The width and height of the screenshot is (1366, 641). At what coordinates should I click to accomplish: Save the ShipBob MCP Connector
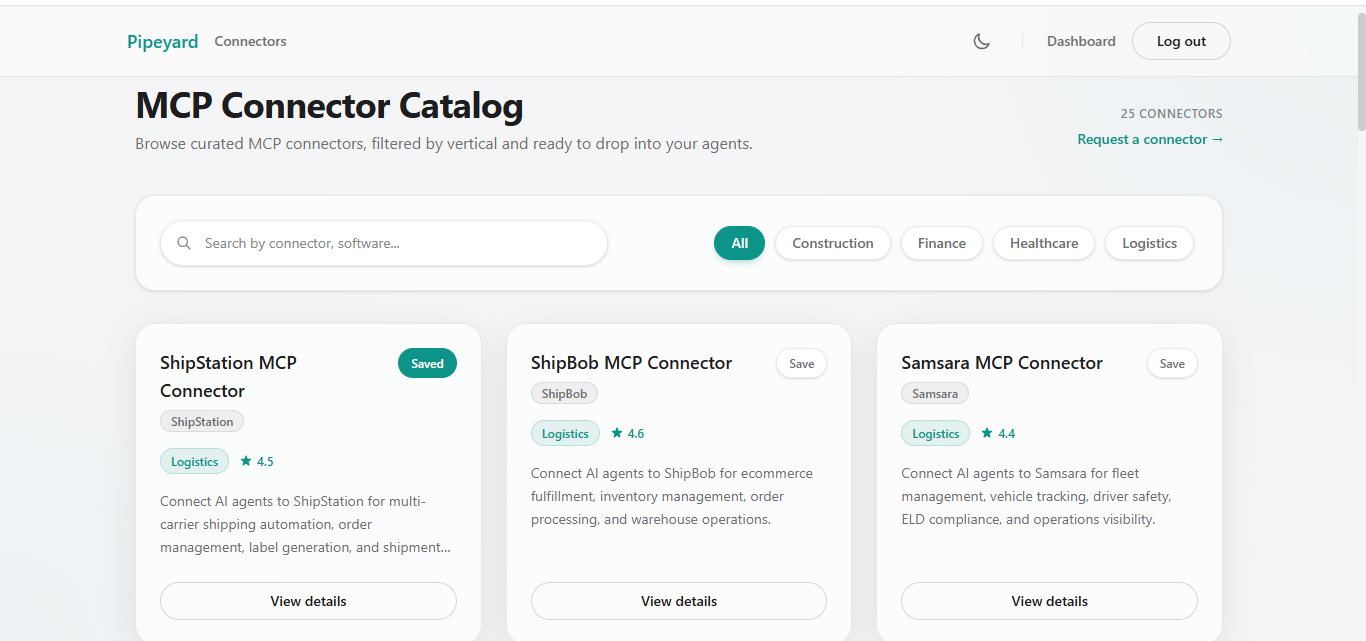click(802, 363)
